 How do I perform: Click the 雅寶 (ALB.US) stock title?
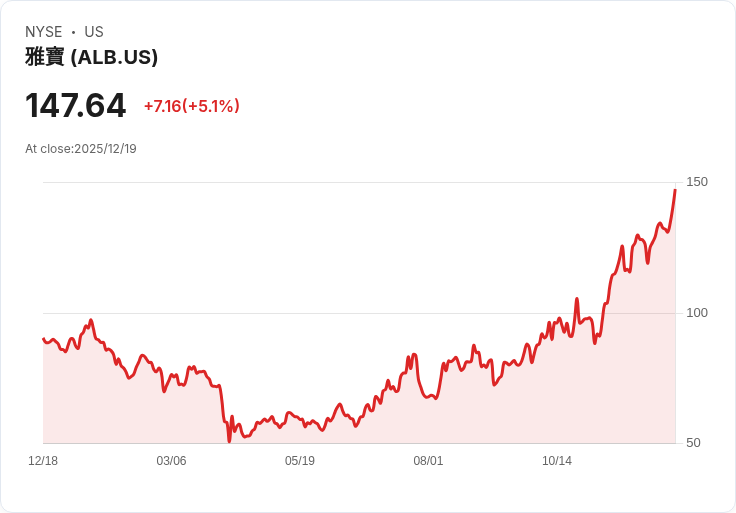pos(91,58)
